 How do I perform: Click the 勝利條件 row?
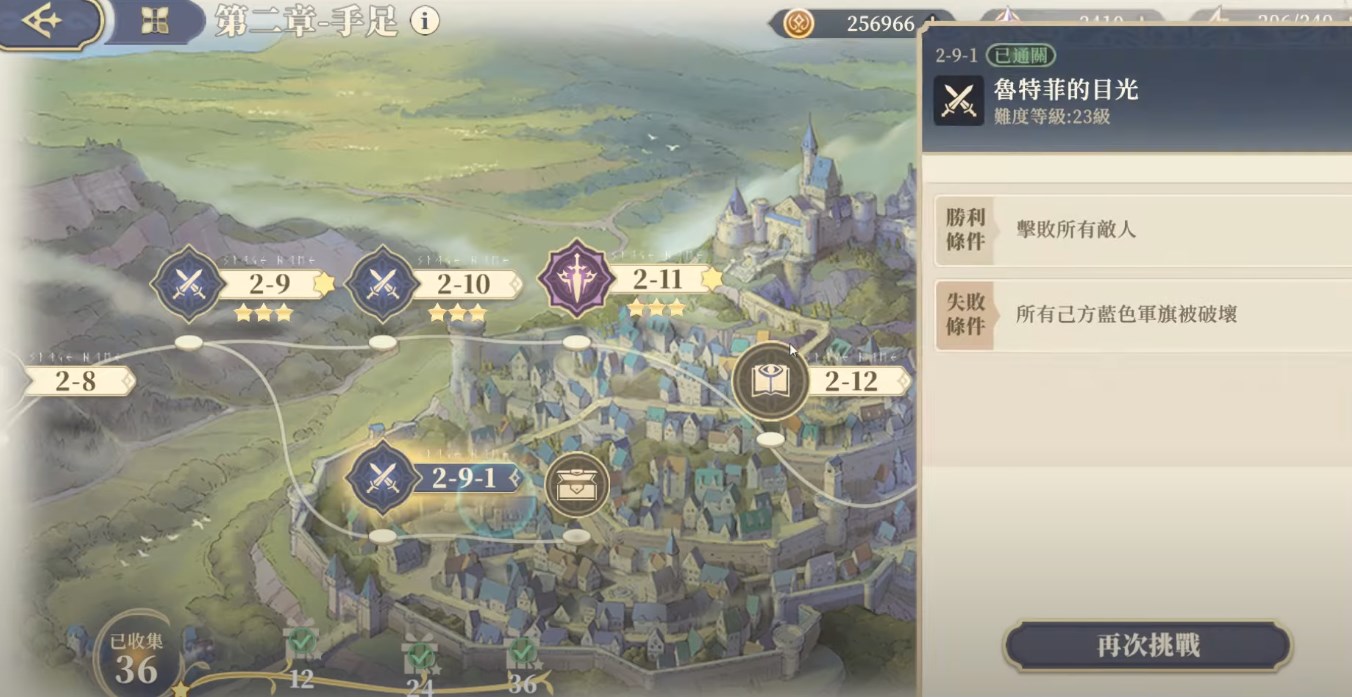[x=1142, y=230]
